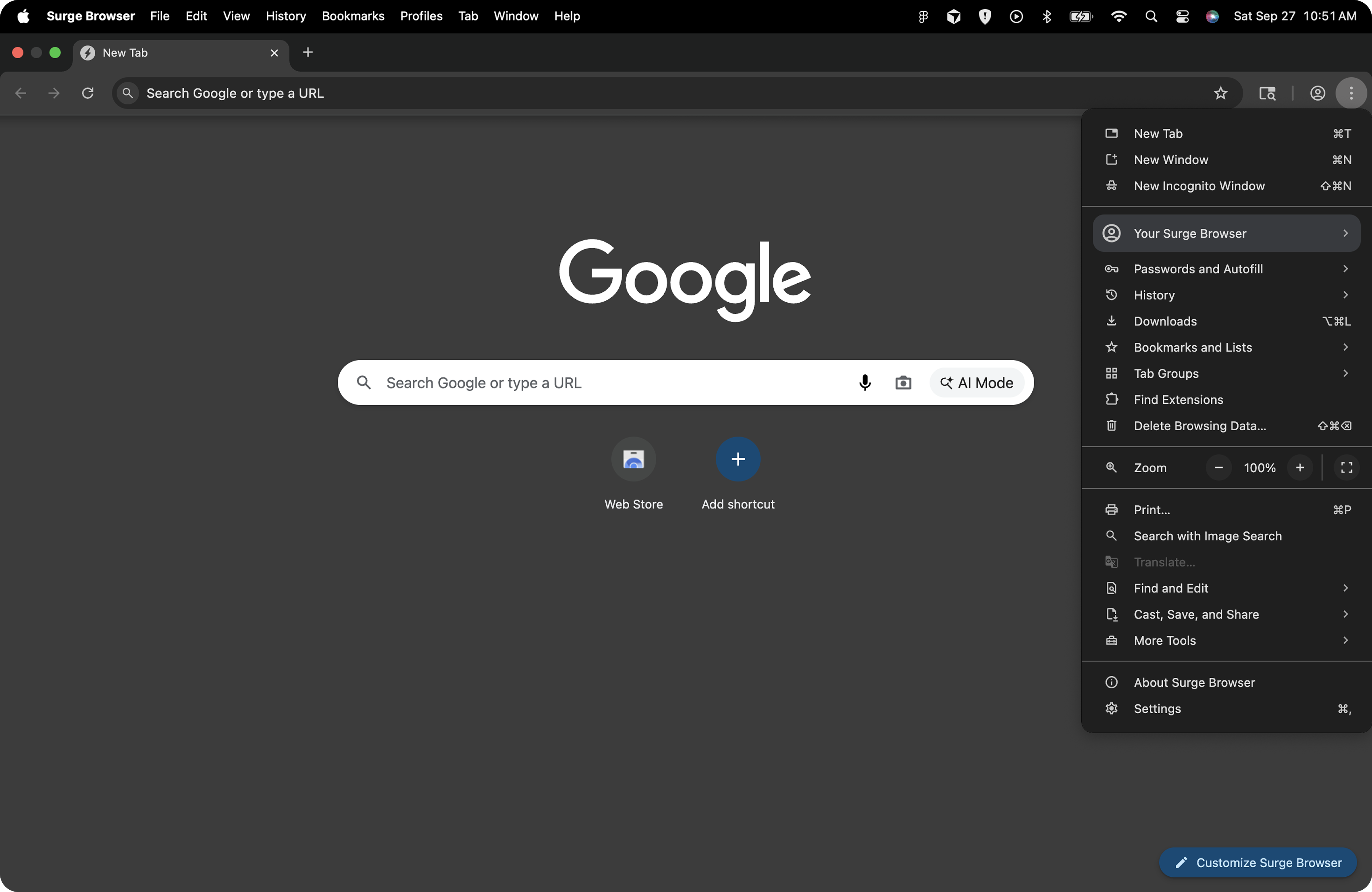Click the play circle menu bar icon
Viewport: 1372px width, 892px height.
coord(1016,16)
